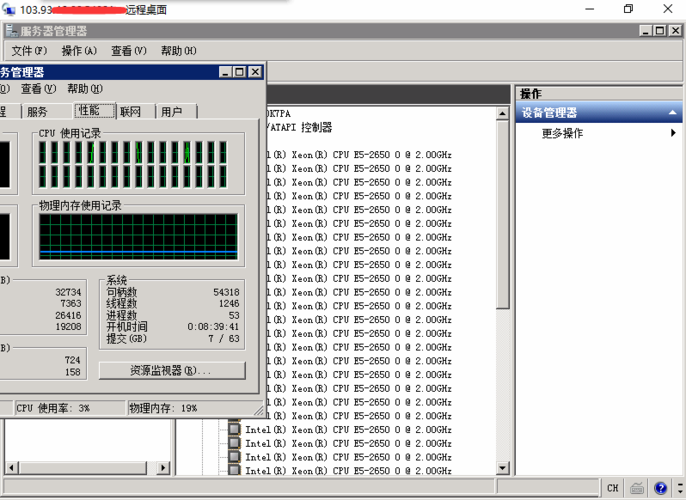Click the 句柄数 value 54318
The height and width of the screenshot is (500, 686).
(226, 292)
